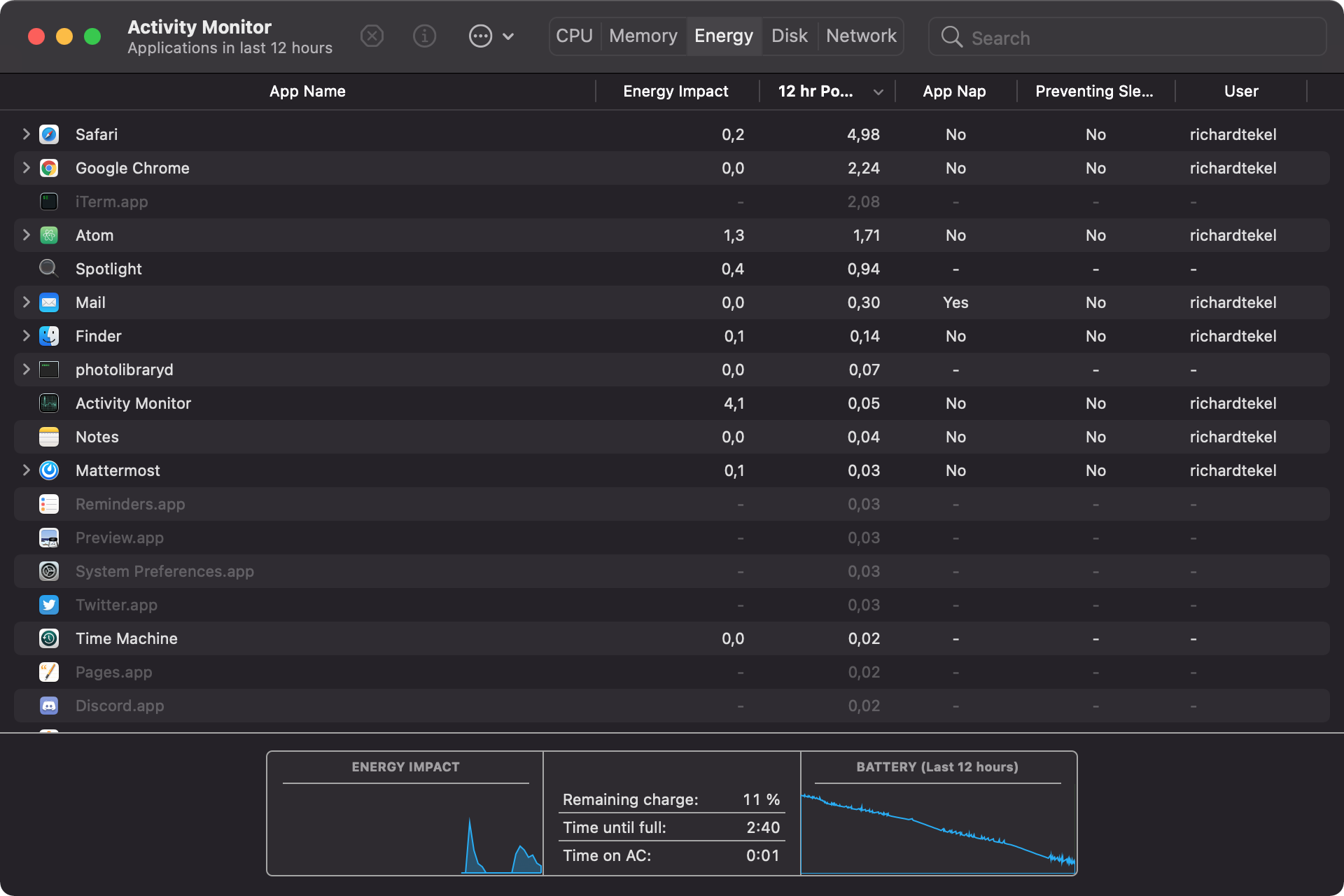Click the Battery last 12 hours graph

[938, 827]
